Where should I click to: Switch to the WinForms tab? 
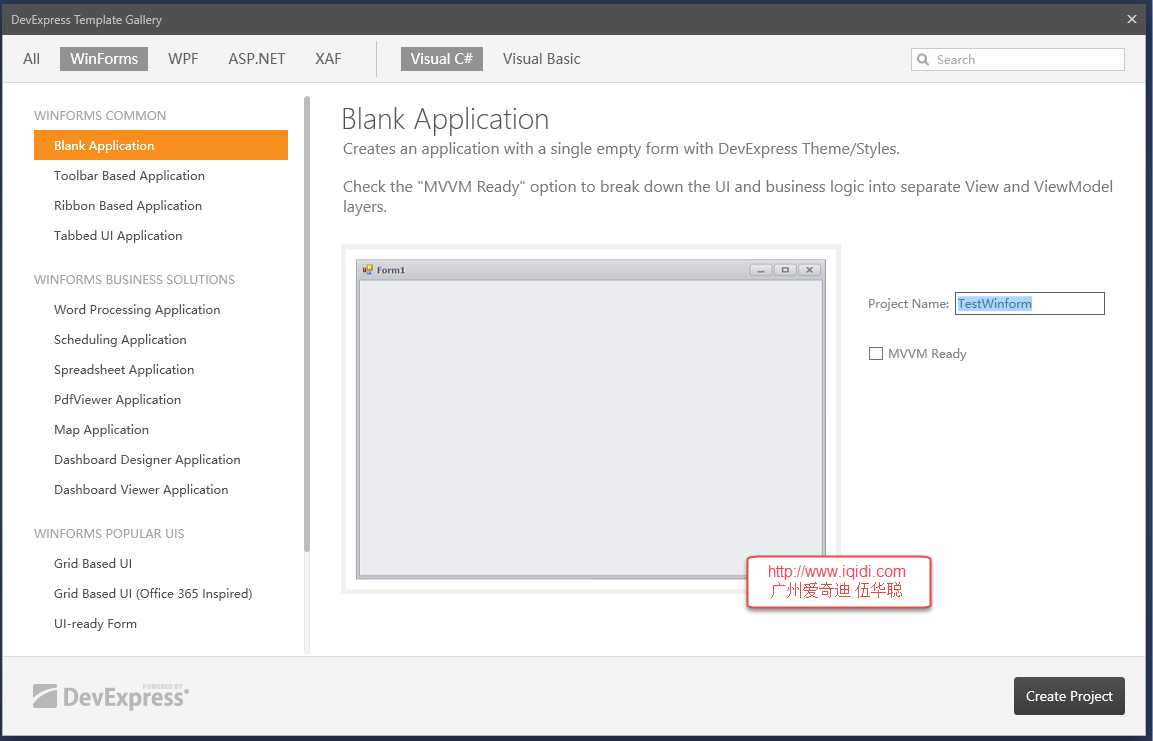coord(104,59)
